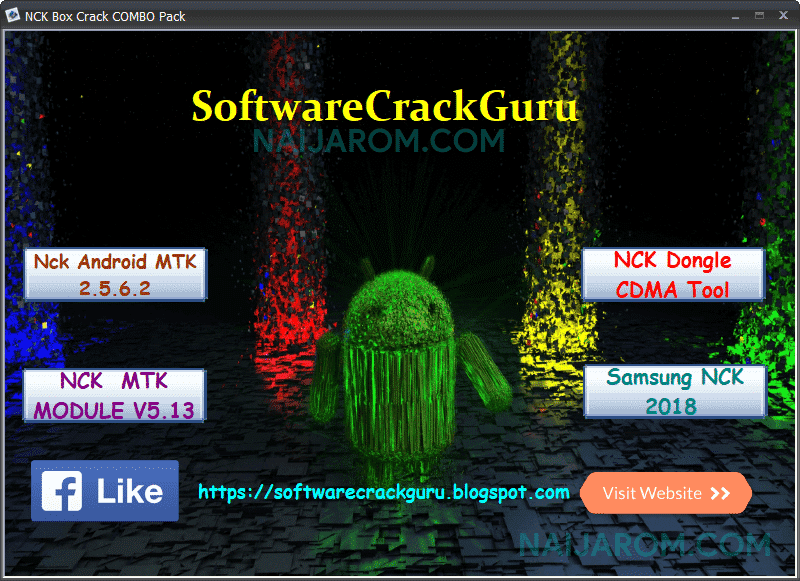
Task: Open Samsung NCK 2018 tool
Action: 675,391
